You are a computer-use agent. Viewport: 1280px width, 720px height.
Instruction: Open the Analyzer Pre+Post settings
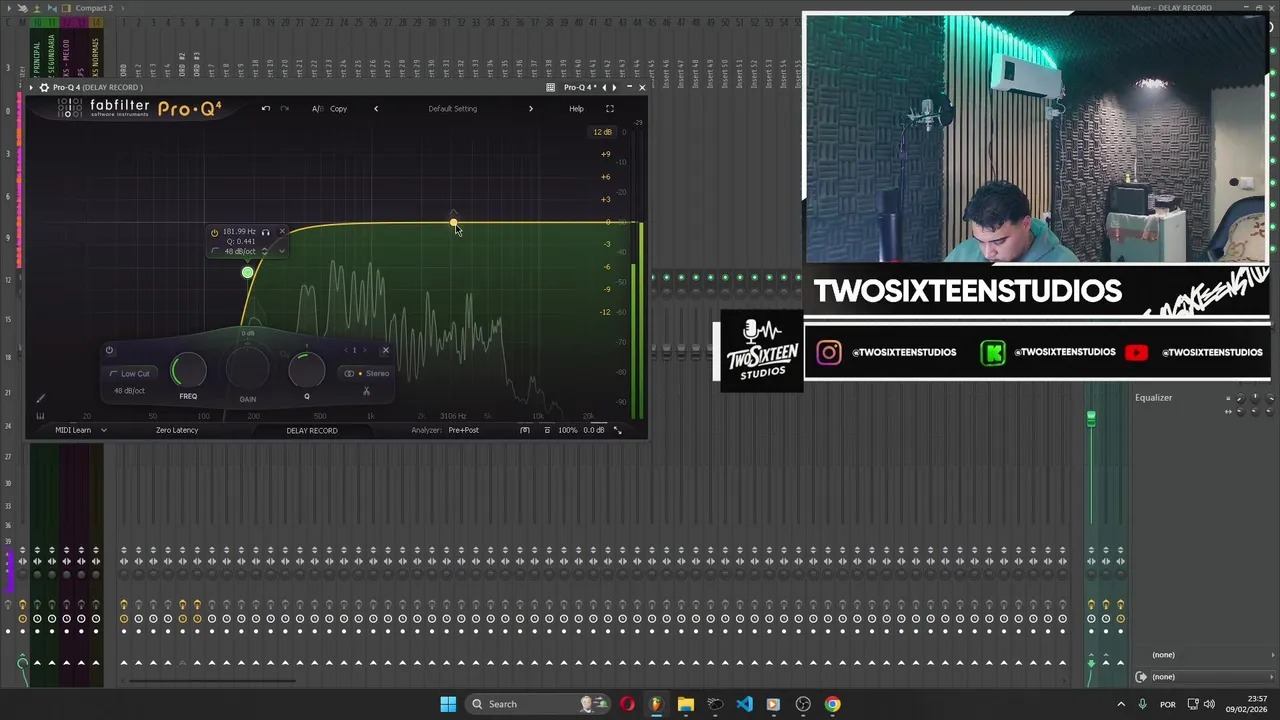coord(463,430)
